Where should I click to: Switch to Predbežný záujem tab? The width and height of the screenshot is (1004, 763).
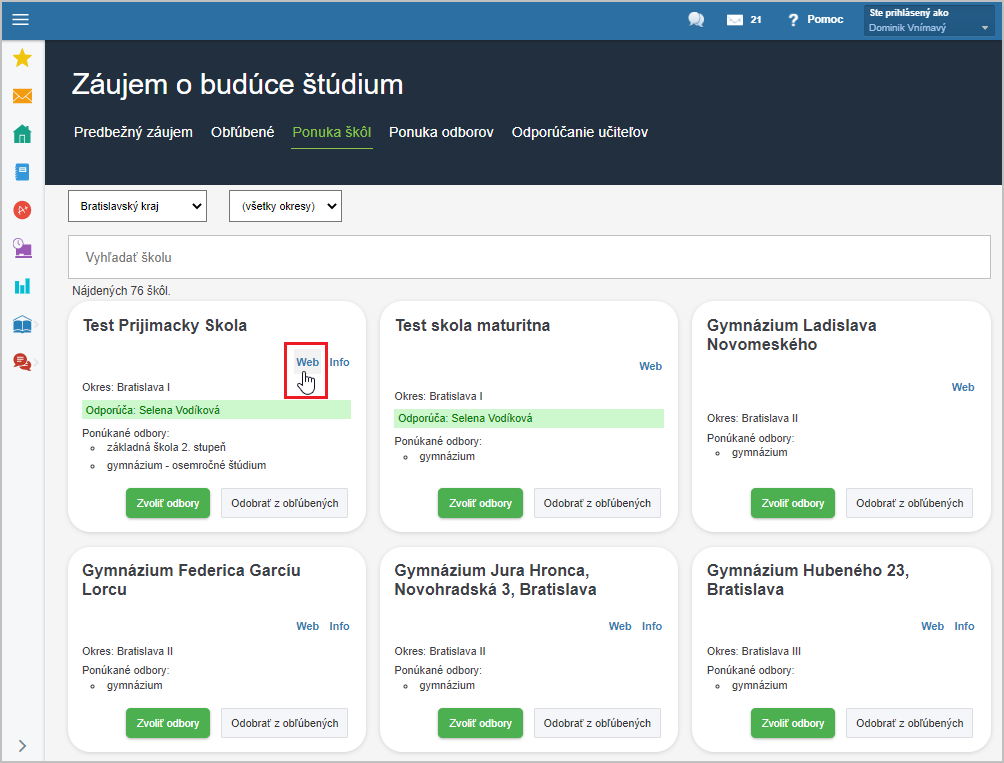(x=133, y=132)
